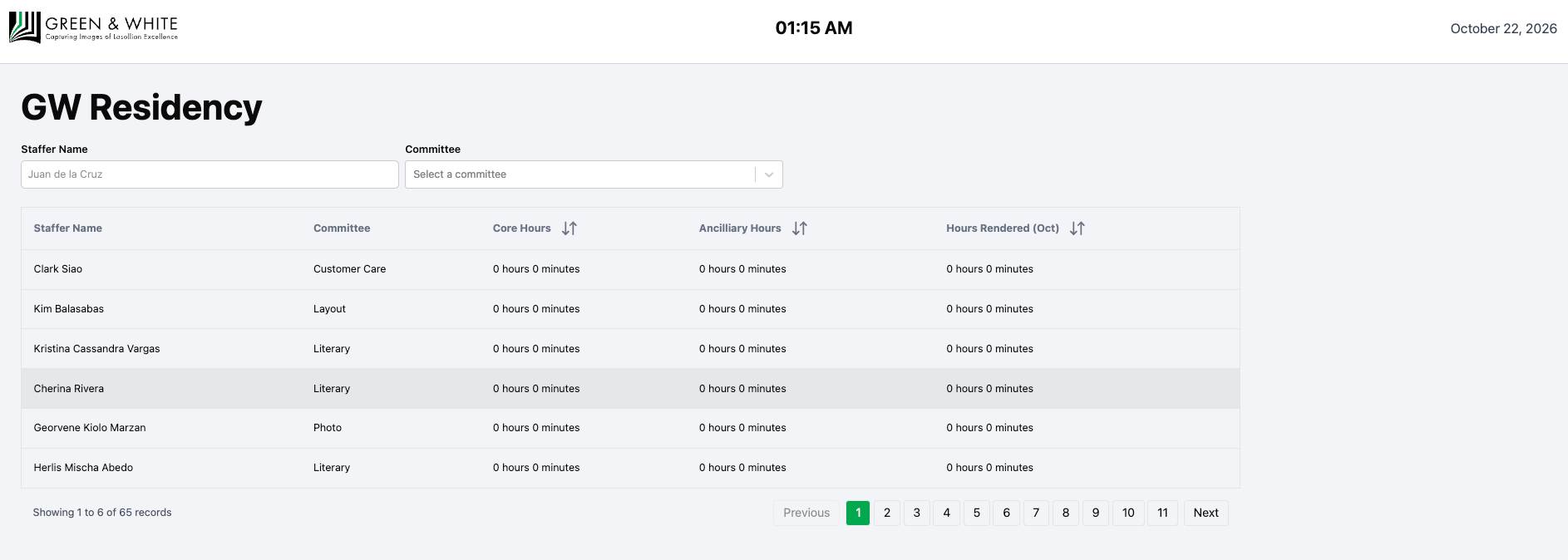Viewport: 1568px width, 560px height.
Task: Click Cherina Rivera name cell
Action: (x=69, y=389)
